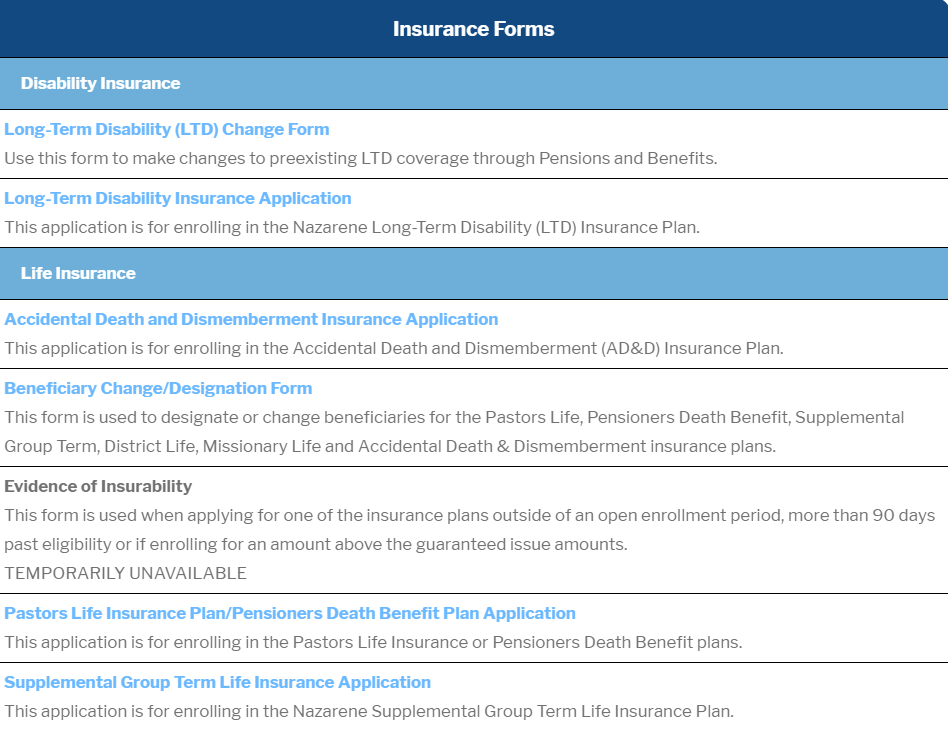Click the TEMPORARILY UNAVAILABLE notice text

pos(125,573)
